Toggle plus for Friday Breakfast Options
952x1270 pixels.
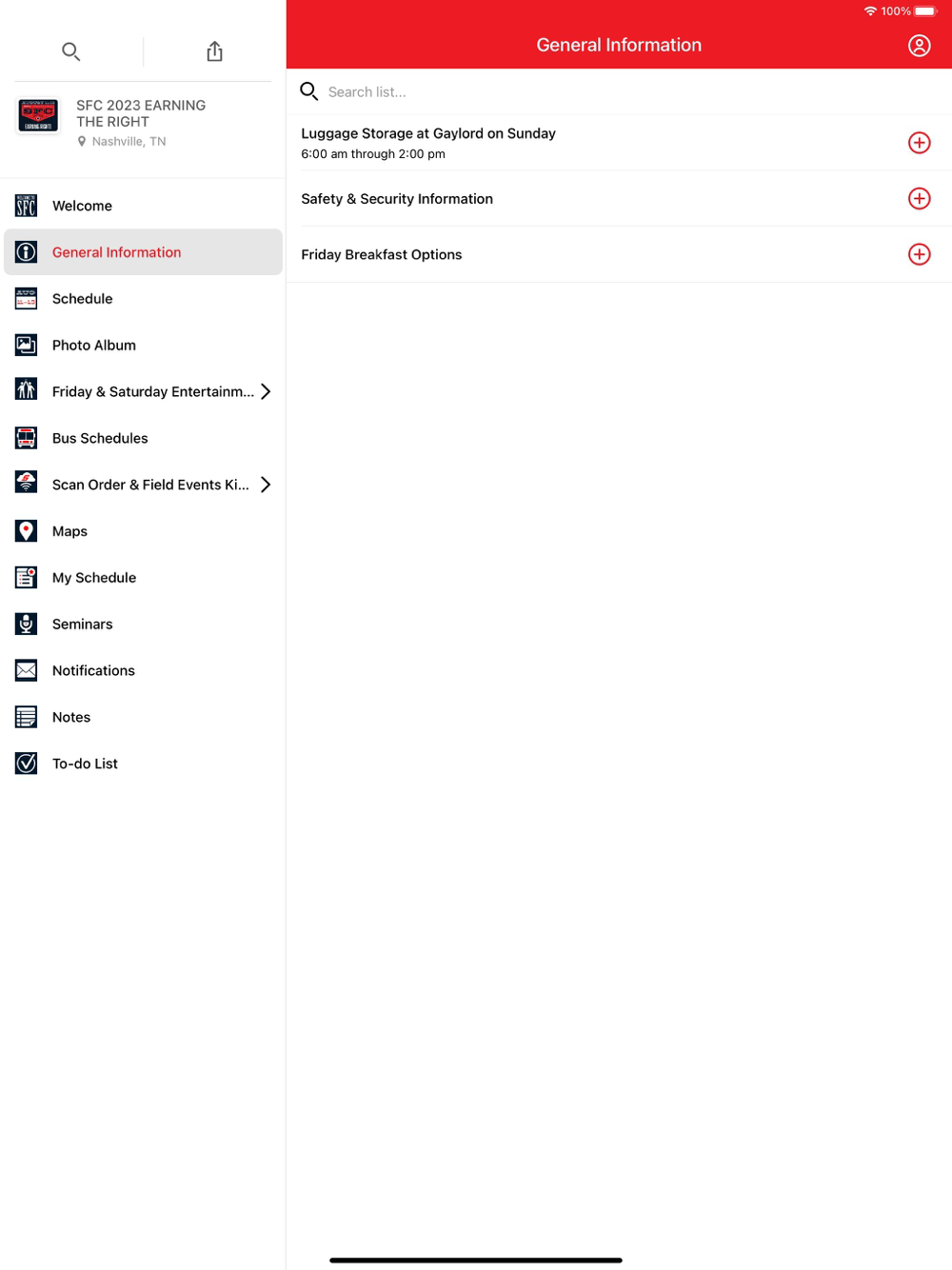click(919, 254)
